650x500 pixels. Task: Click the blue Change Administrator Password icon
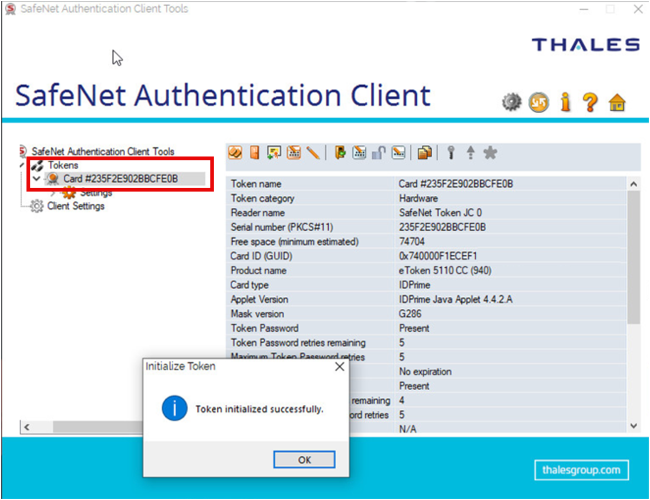pyautogui.click(x=359, y=153)
